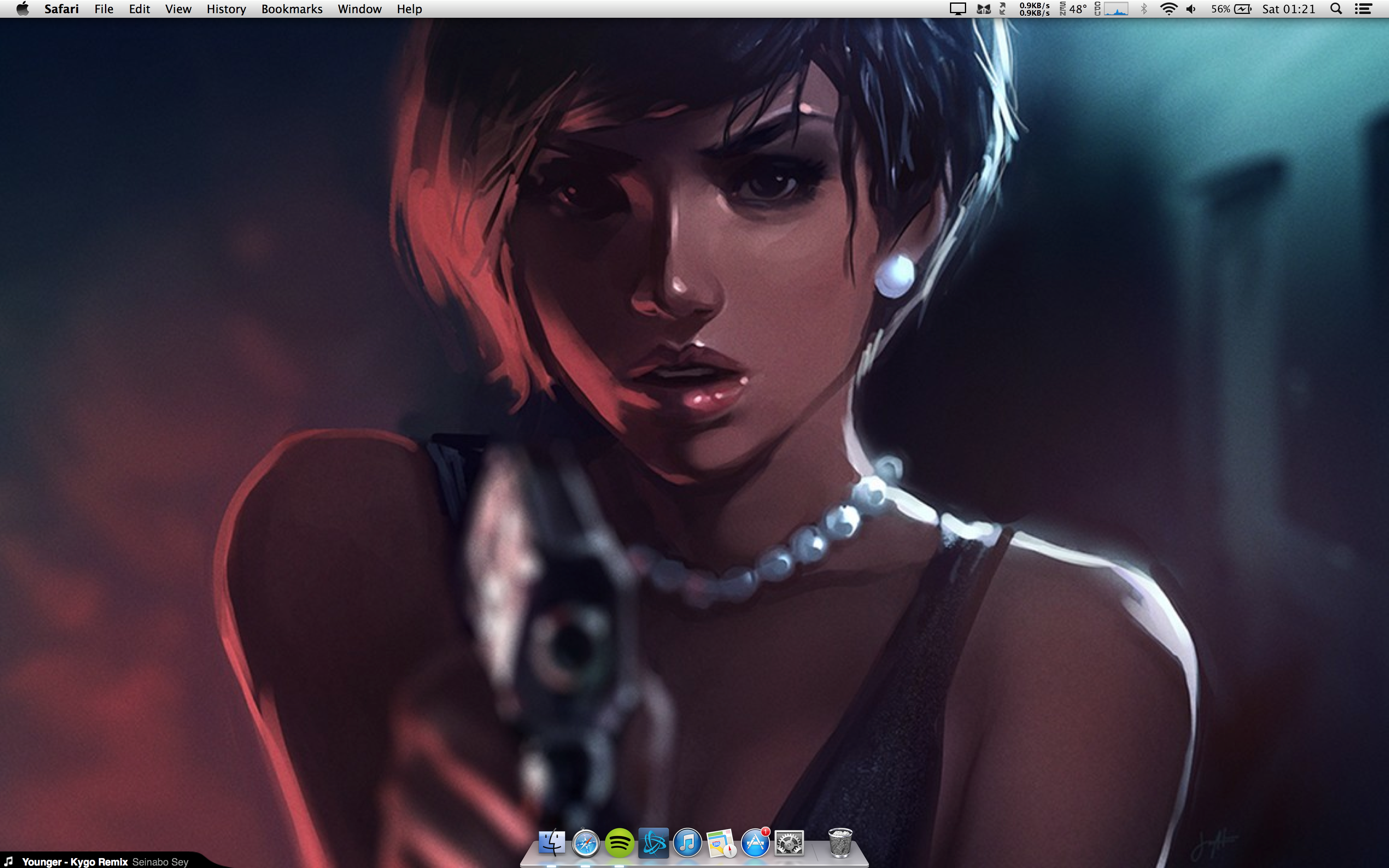Click the 56% battery status indicator
1389x868 pixels.
click(1231, 9)
